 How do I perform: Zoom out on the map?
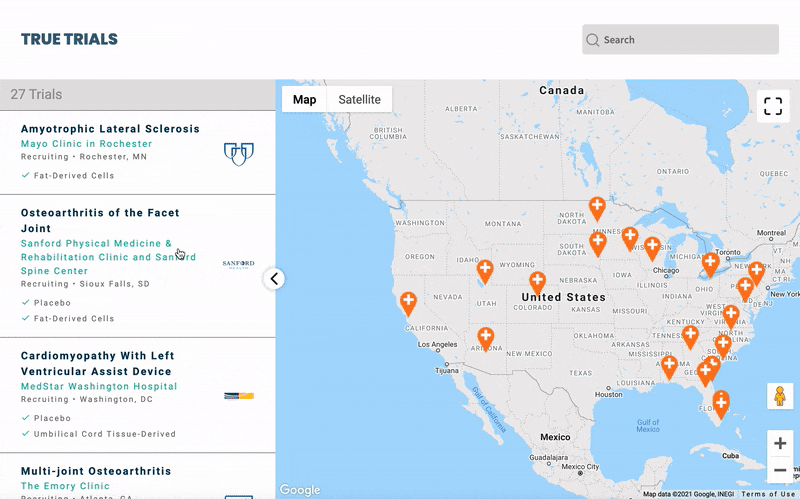(780, 469)
